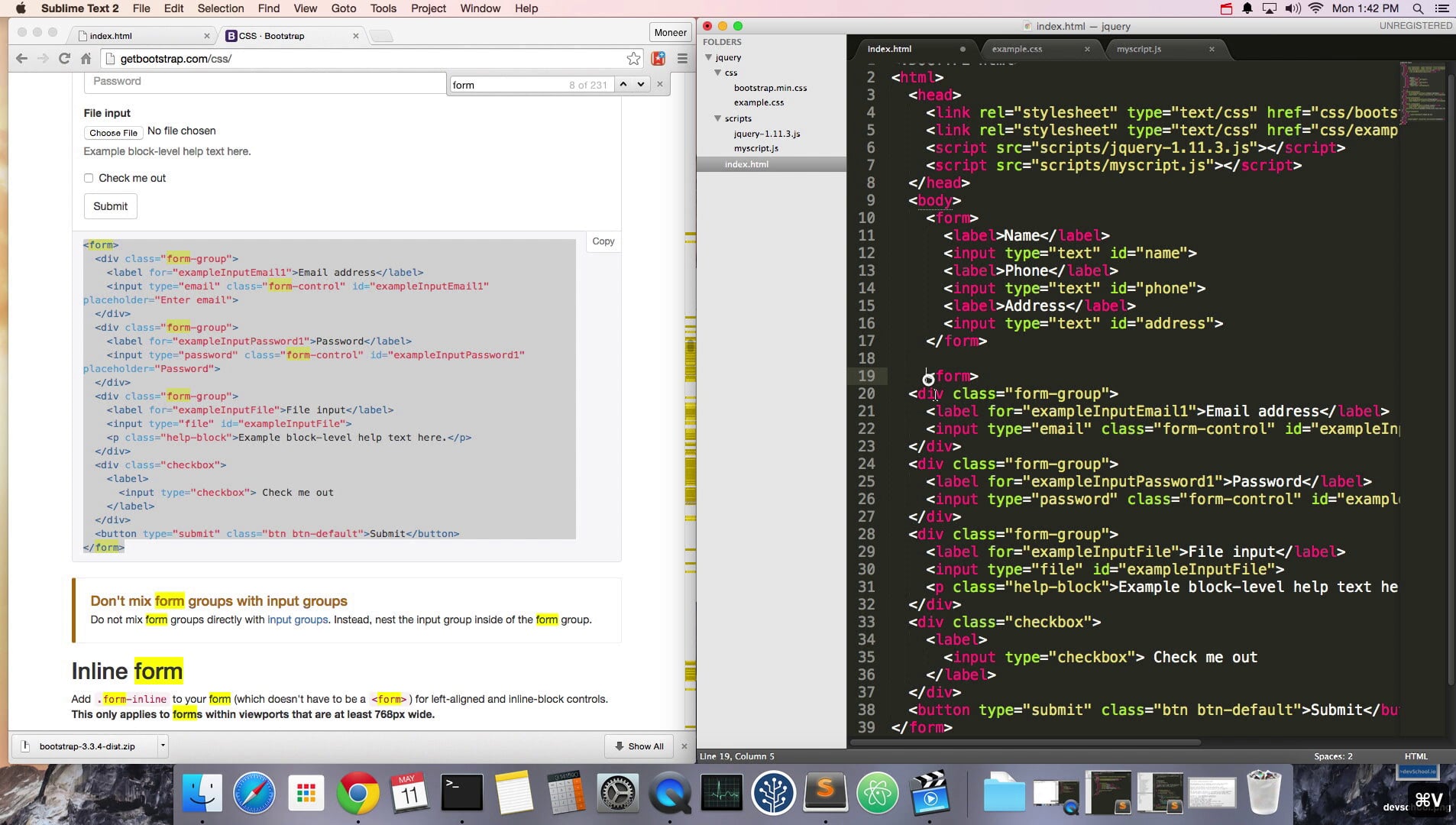Click red extension icon beside bookmark star
1456x825 pixels.
(658, 59)
